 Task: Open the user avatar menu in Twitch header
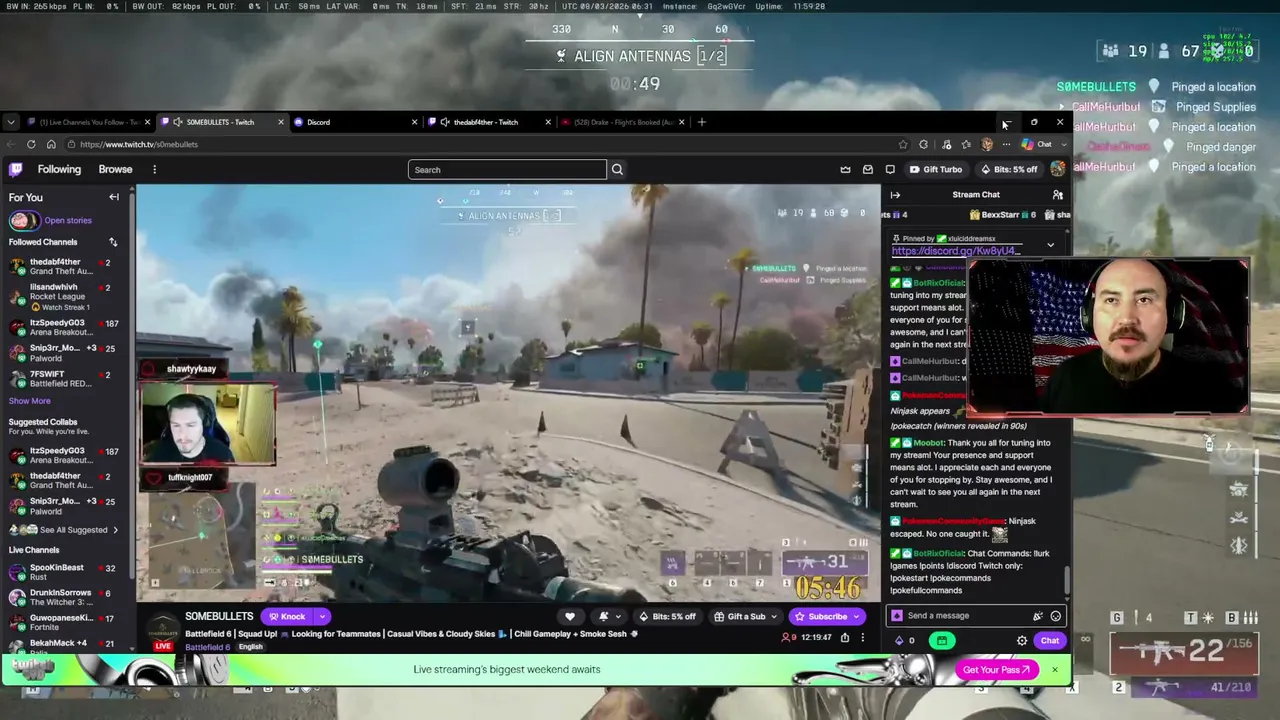[1057, 170]
